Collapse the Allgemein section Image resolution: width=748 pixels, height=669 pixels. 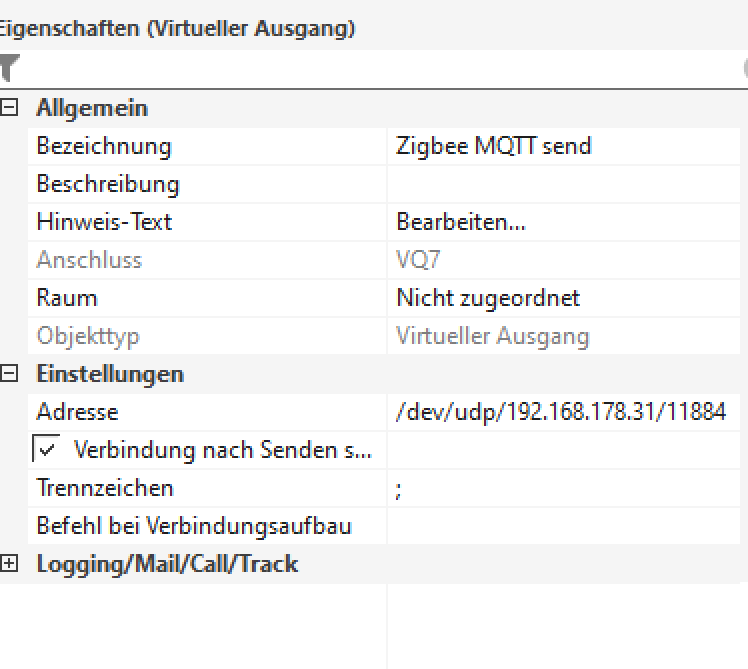point(10,108)
